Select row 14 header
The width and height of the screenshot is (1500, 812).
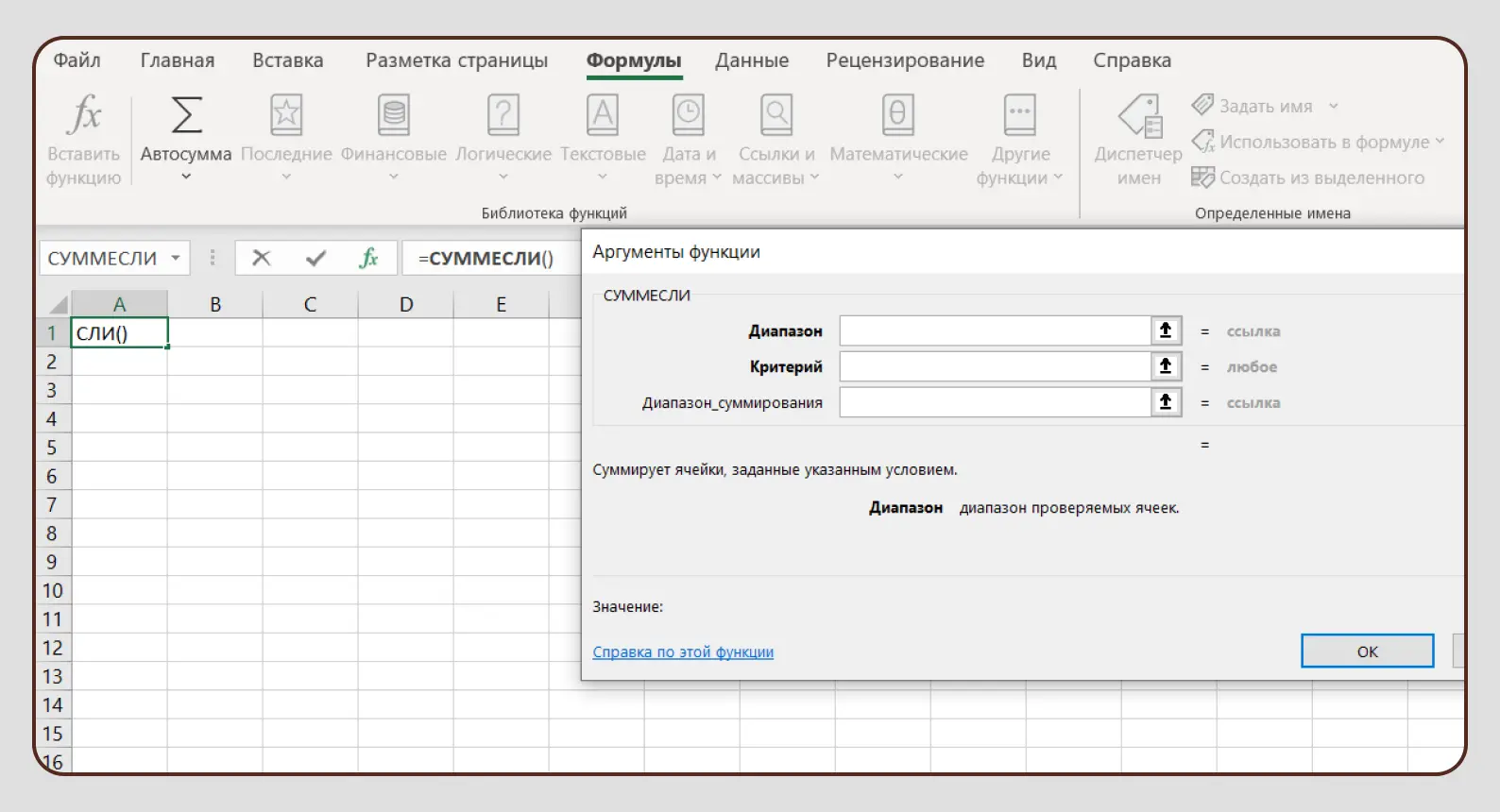(53, 704)
